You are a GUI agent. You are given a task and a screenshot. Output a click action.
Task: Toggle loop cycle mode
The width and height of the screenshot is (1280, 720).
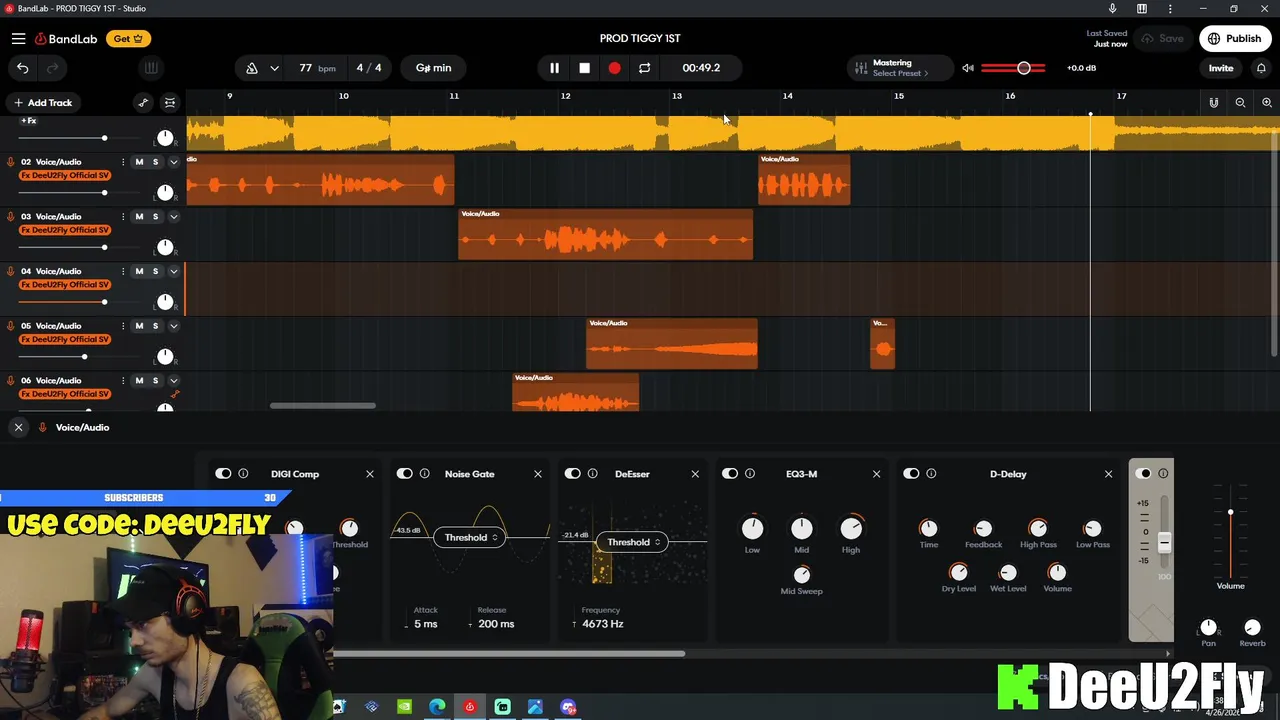click(644, 68)
